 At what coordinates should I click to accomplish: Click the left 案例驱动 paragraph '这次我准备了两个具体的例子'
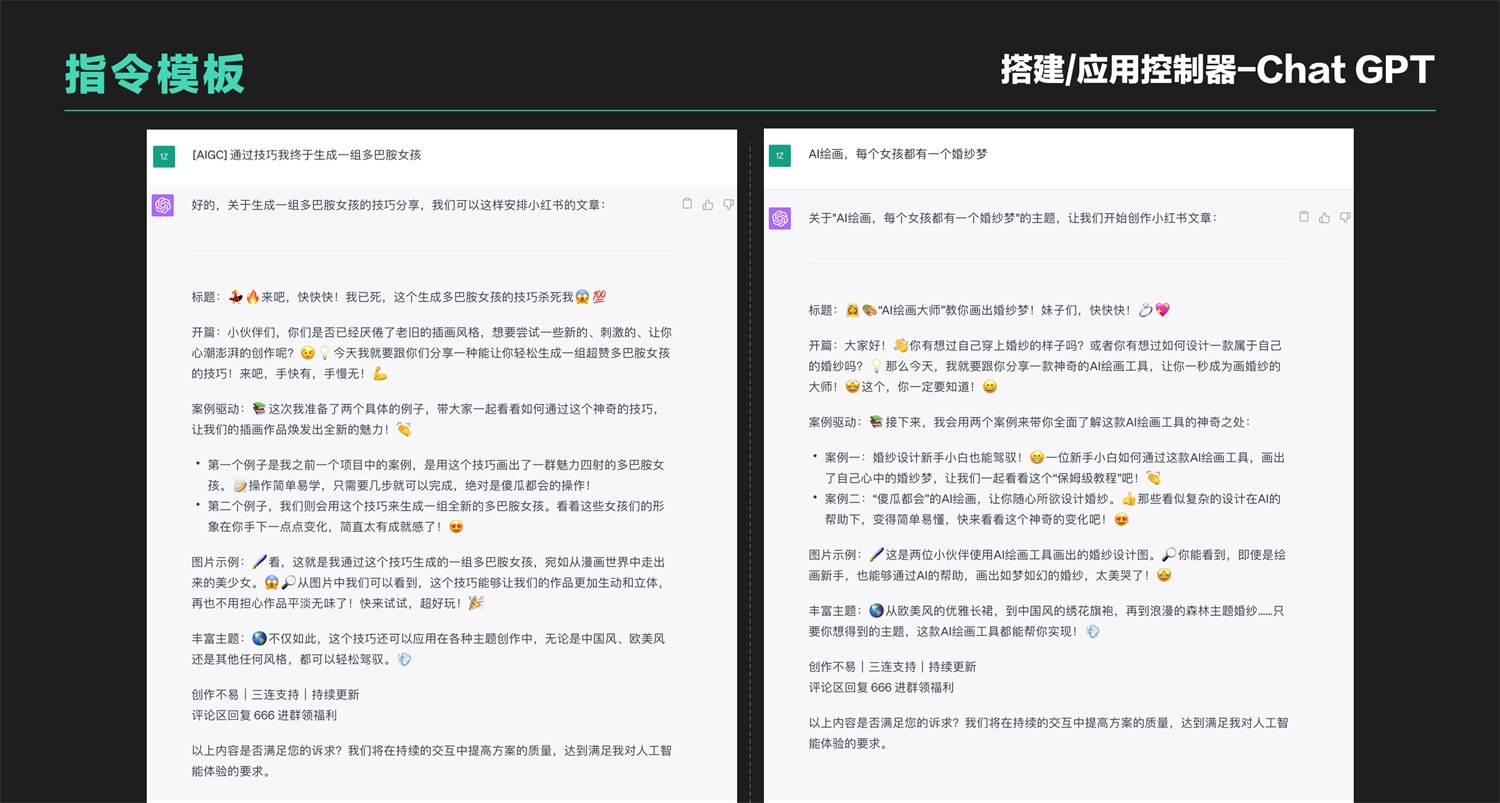(426, 418)
